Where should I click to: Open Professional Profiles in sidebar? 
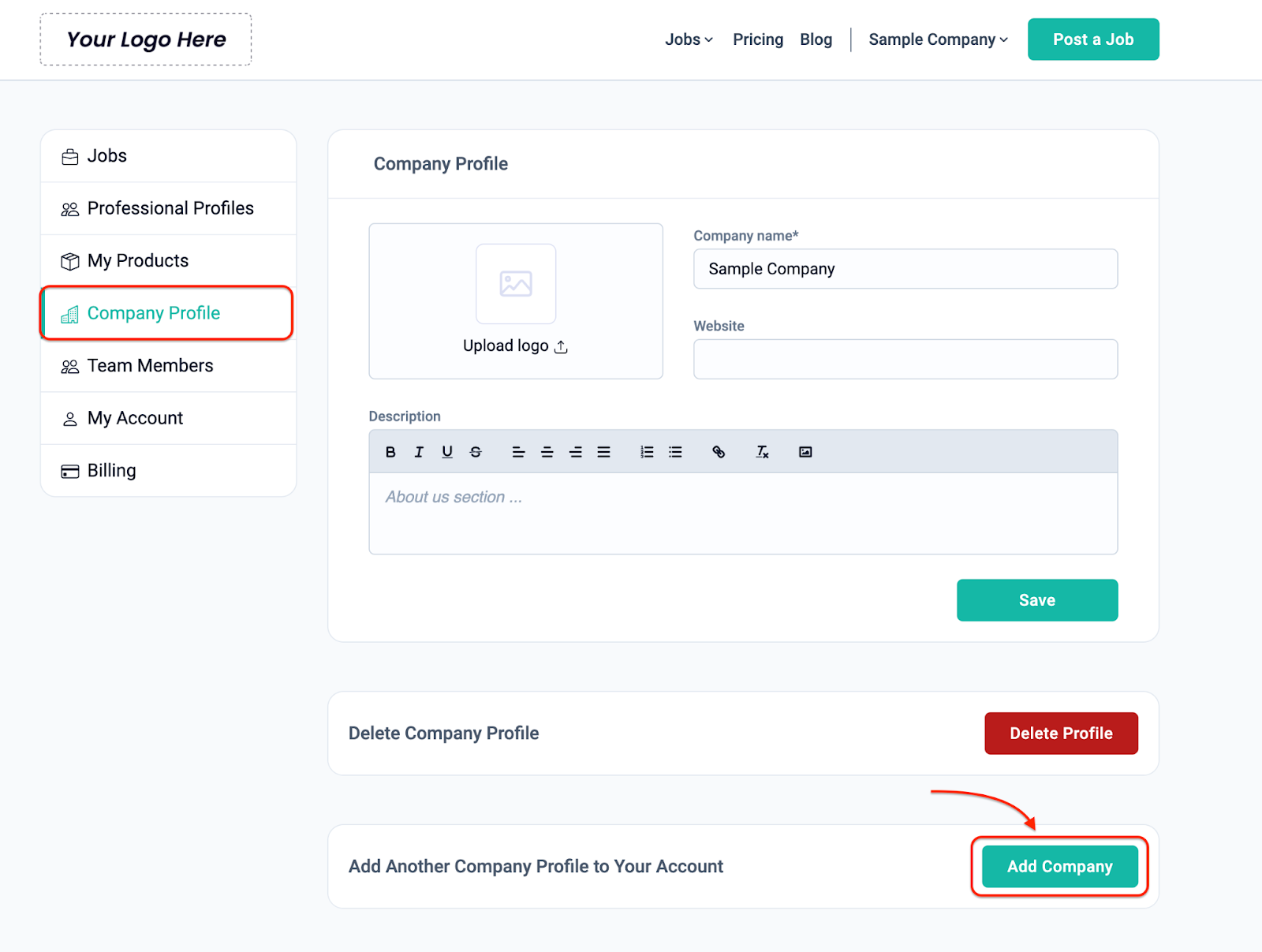[169, 208]
